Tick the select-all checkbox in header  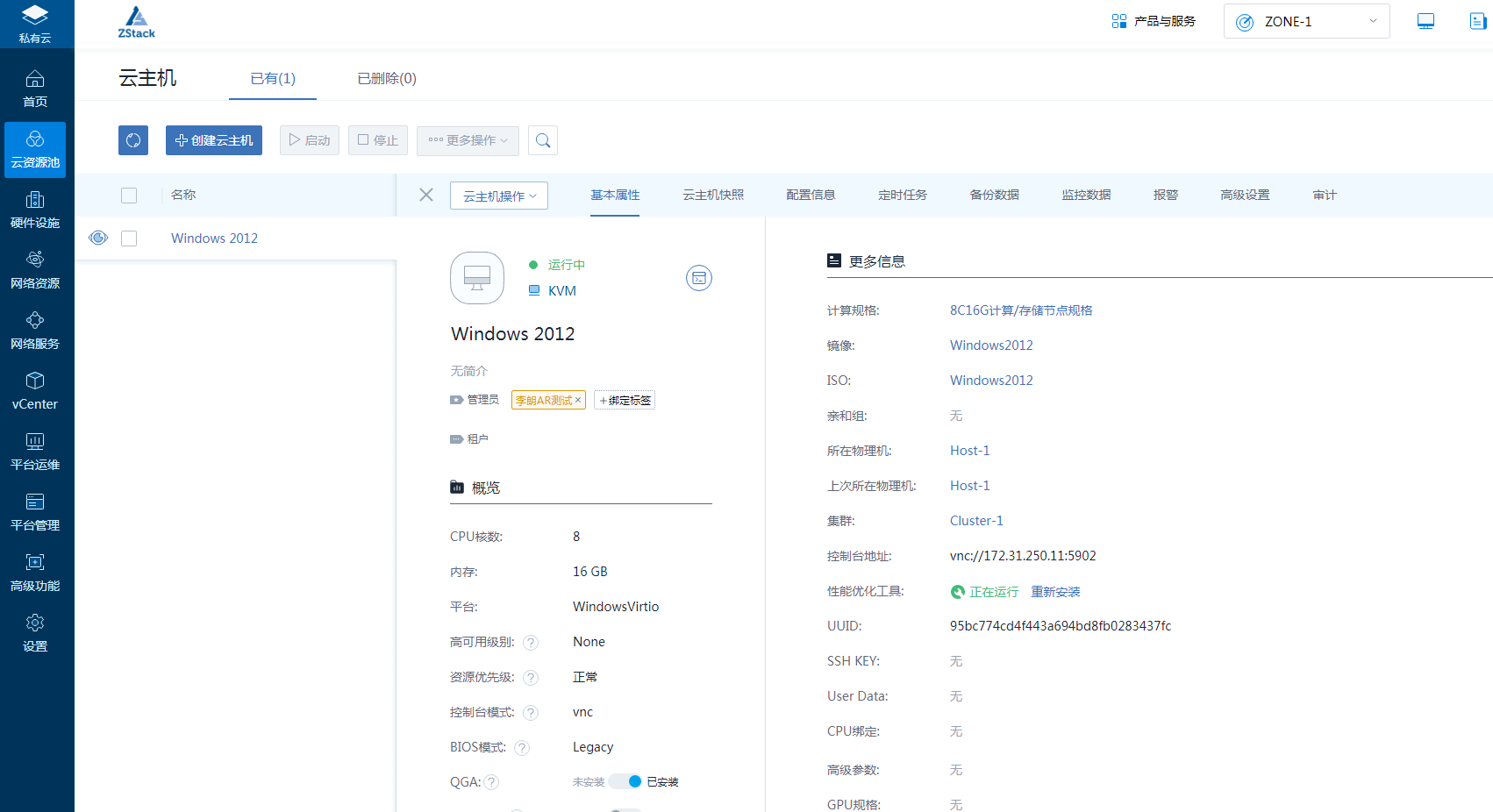click(x=129, y=196)
